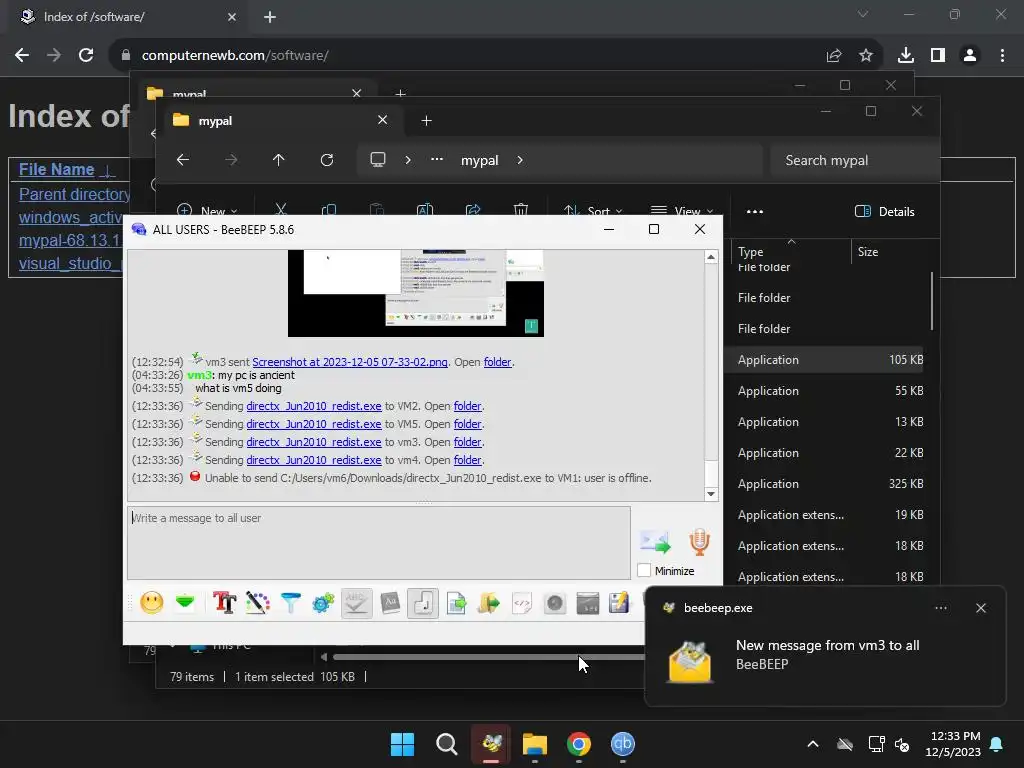Image resolution: width=1024 pixels, height=768 pixels.
Task: Click mypal in the Explorer address bar
Action: pos(479,160)
